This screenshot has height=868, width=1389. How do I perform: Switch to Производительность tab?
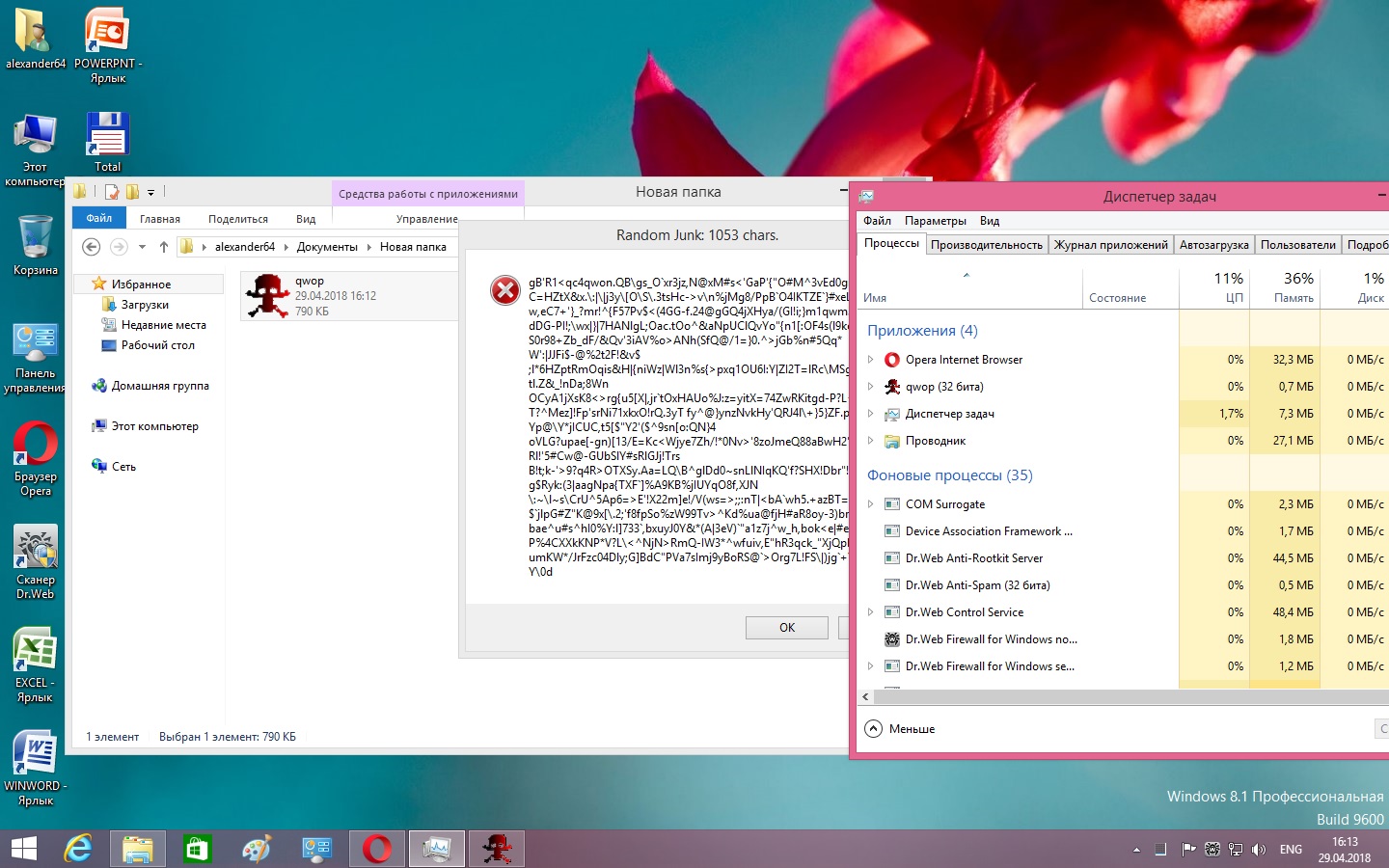(986, 245)
